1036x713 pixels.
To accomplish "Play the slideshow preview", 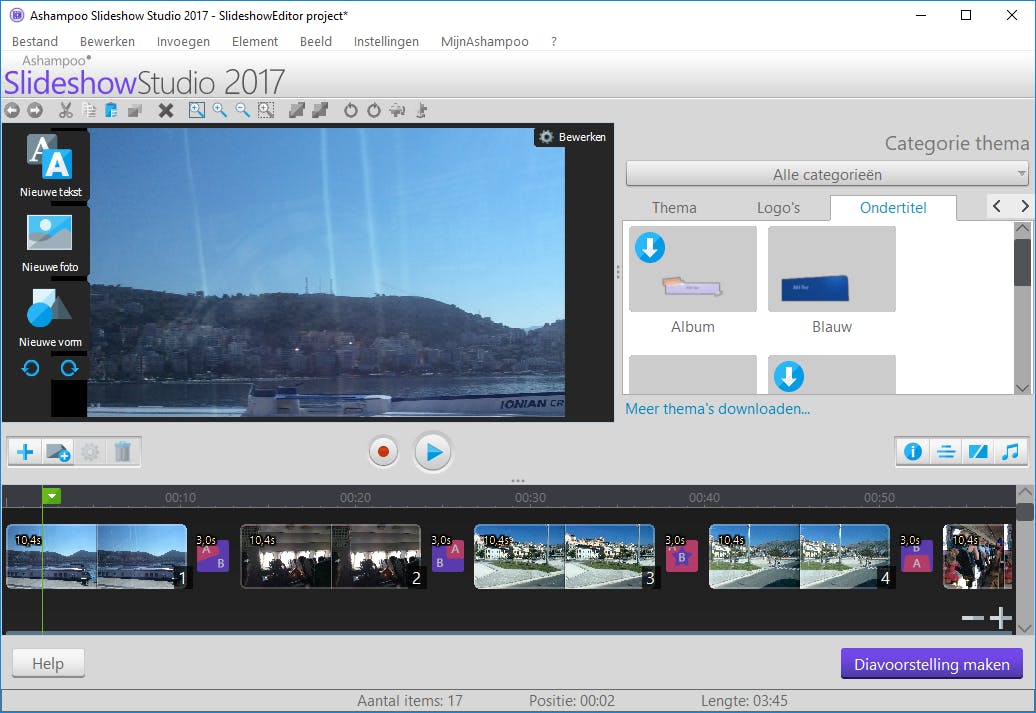I will pyautogui.click(x=433, y=452).
